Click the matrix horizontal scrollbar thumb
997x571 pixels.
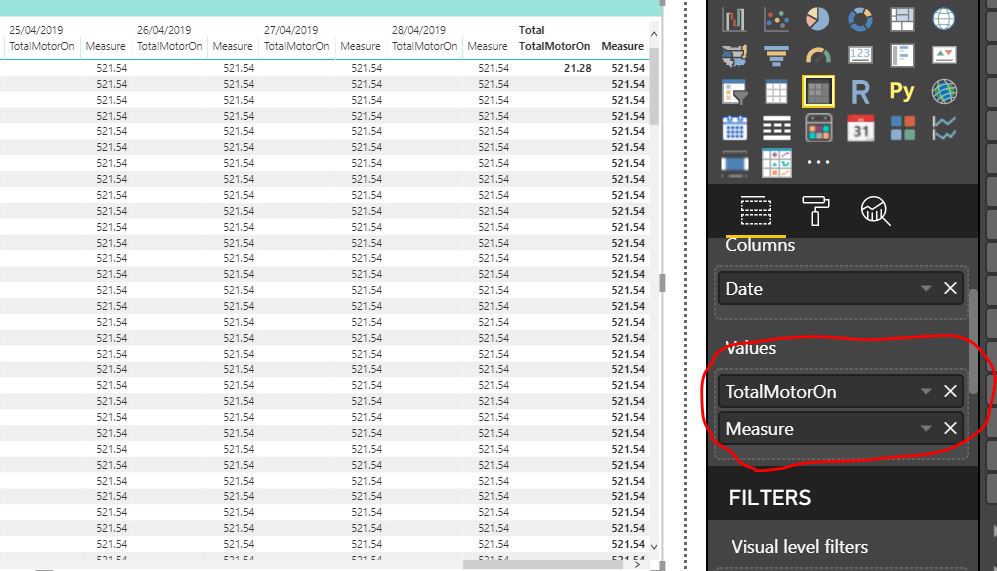tap(543, 564)
